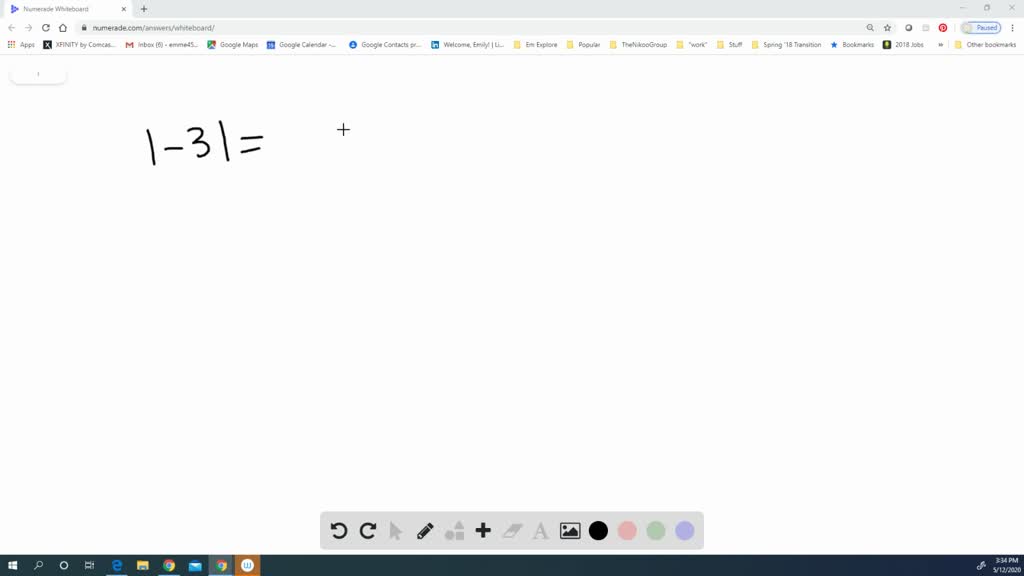Open the Google Maps bookmark
Screen dimensions: 1024x576
coord(232,45)
